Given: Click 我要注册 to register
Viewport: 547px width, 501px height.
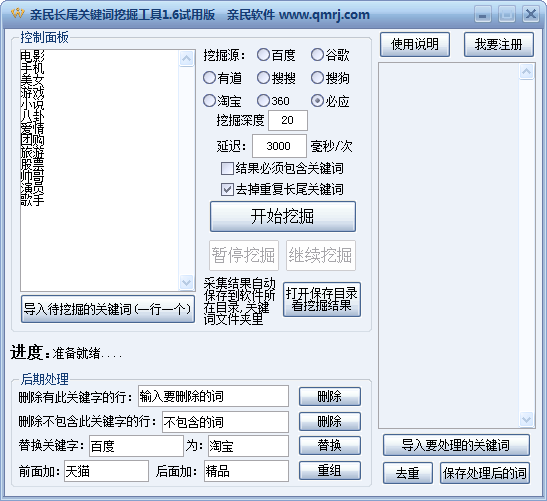Looking at the screenshot, I should click(x=499, y=44).
